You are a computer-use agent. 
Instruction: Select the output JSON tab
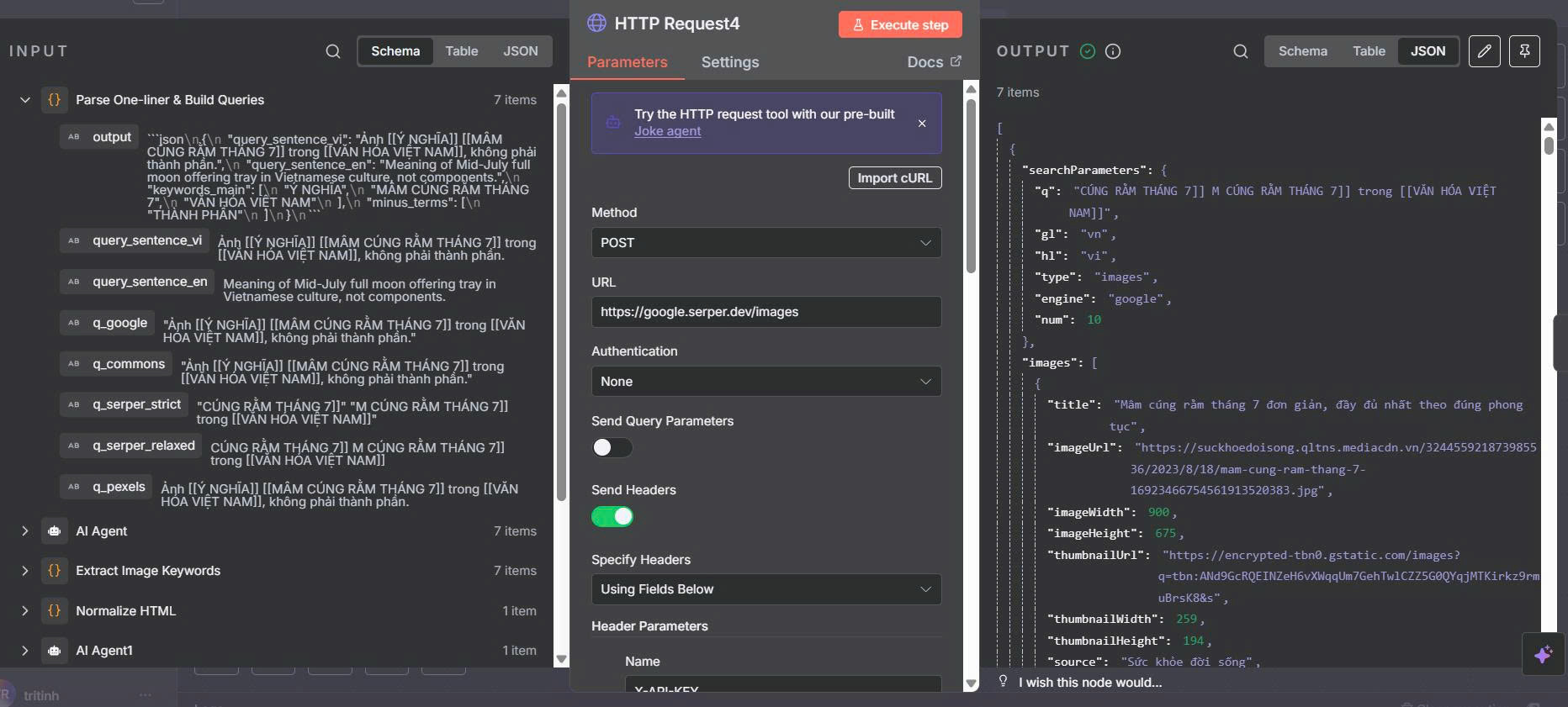pyautogui.click(x=1428, y=51)
